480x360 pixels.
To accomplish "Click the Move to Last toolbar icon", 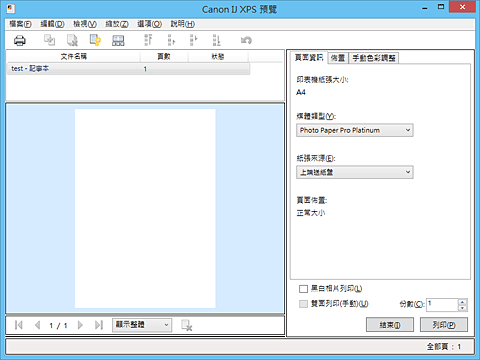I will point(216,40).
